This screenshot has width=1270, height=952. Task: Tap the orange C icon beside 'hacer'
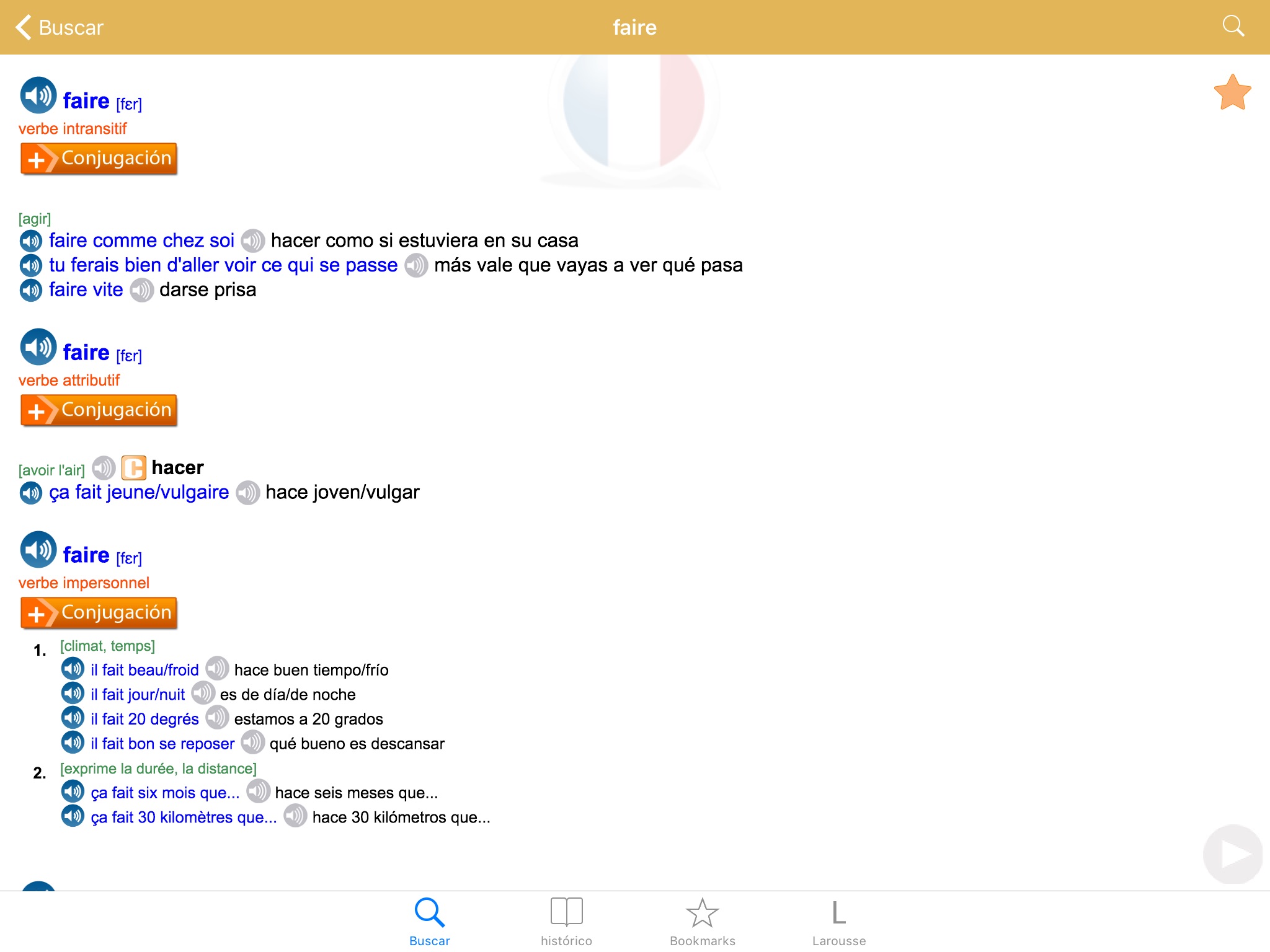(133, 468)
